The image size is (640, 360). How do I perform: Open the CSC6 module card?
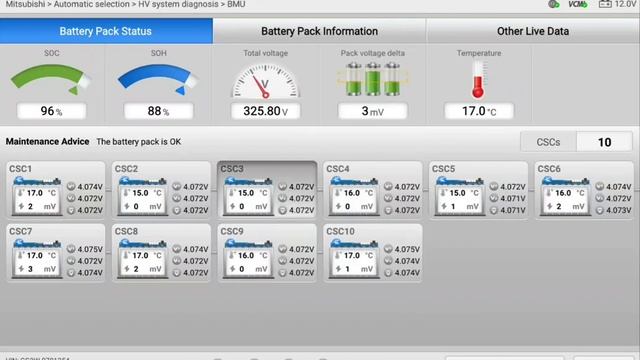pos(584,190)
